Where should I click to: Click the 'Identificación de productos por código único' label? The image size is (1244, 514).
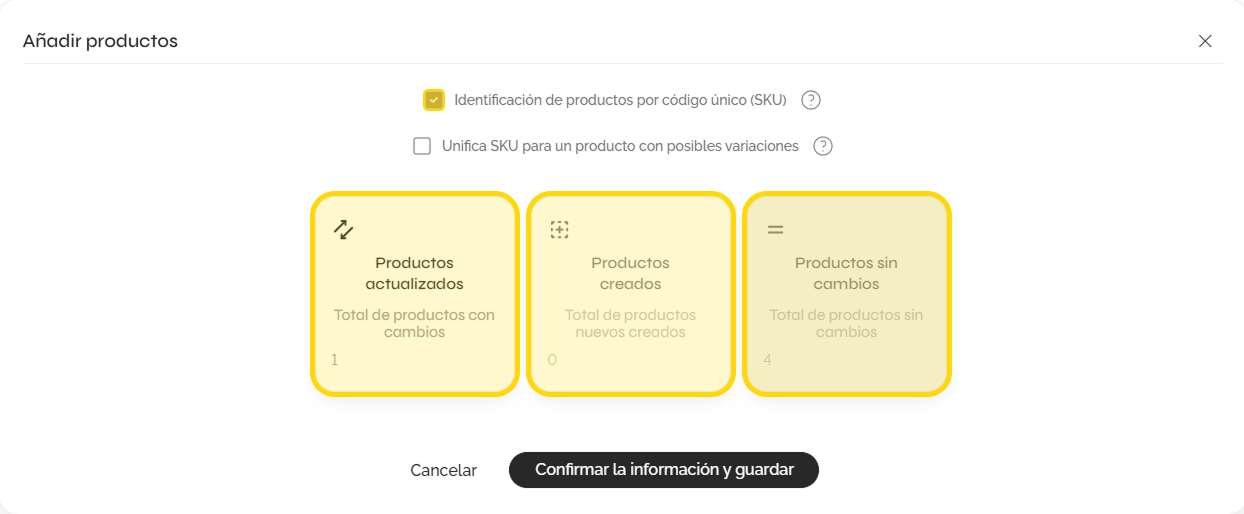pos(620,100)
